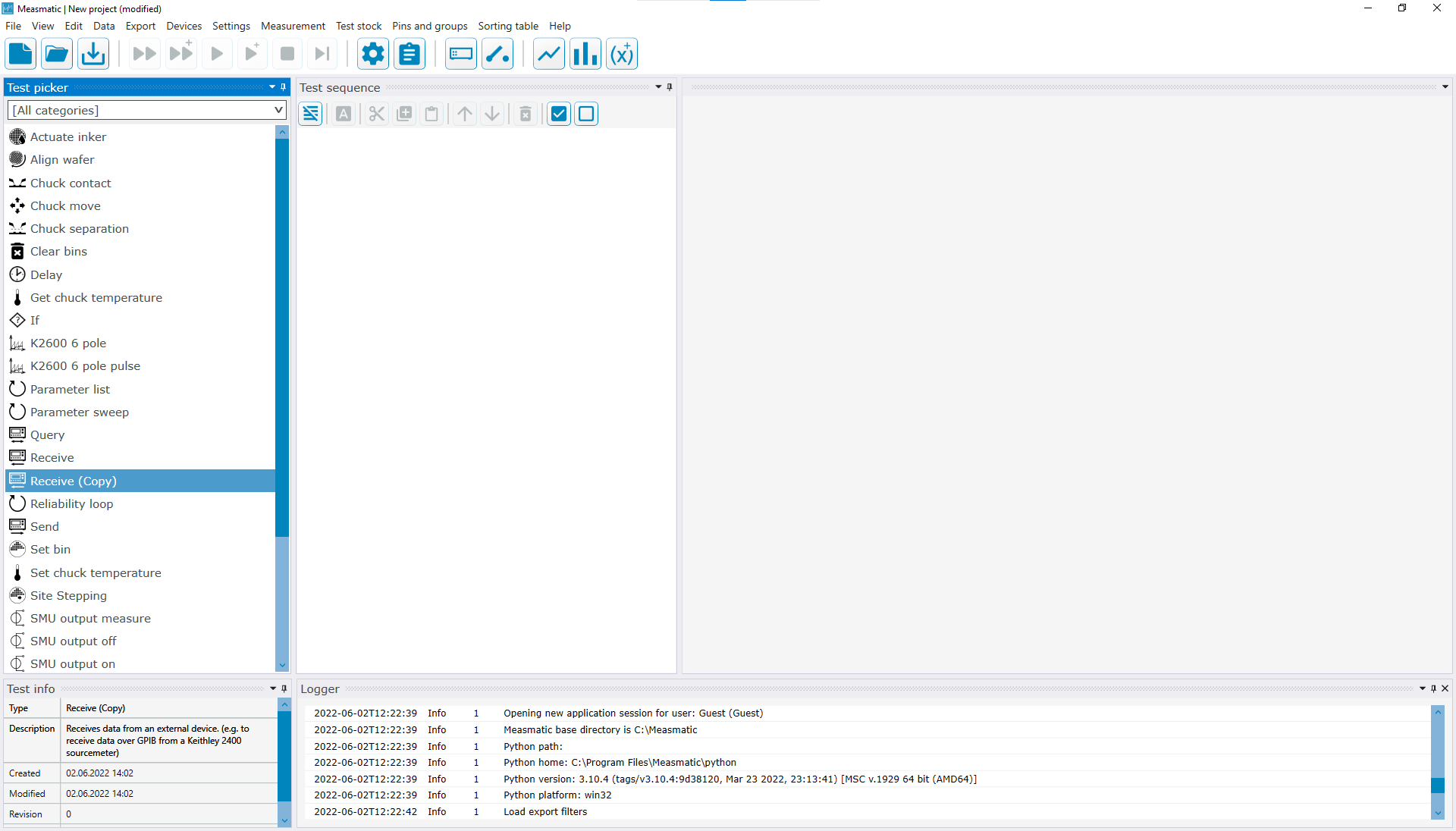
Task: Expand Test picker panel options arrow
Action: click(272, 87)
